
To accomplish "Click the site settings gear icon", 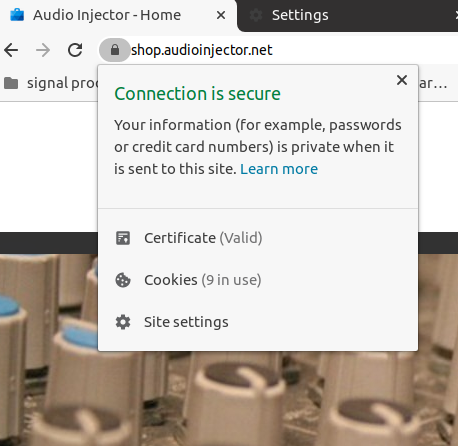I will tap(123, 322).
